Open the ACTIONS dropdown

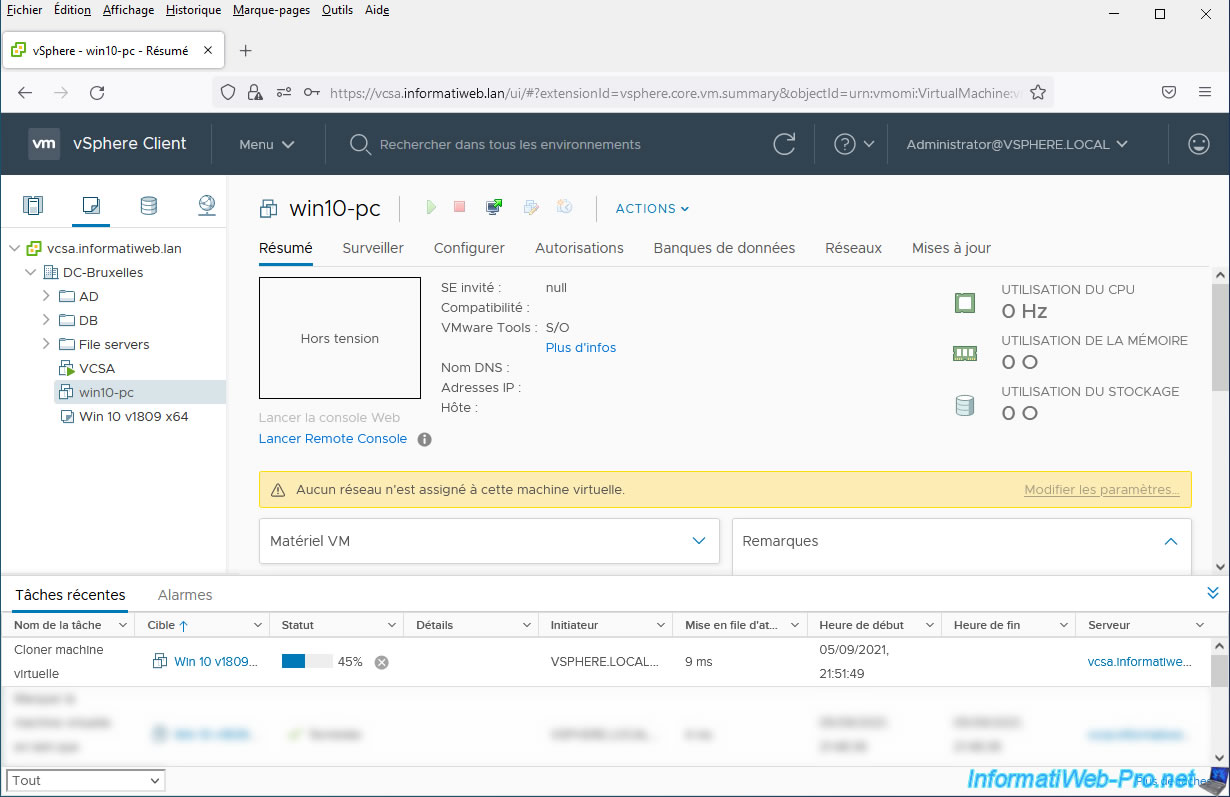(652, 208)
